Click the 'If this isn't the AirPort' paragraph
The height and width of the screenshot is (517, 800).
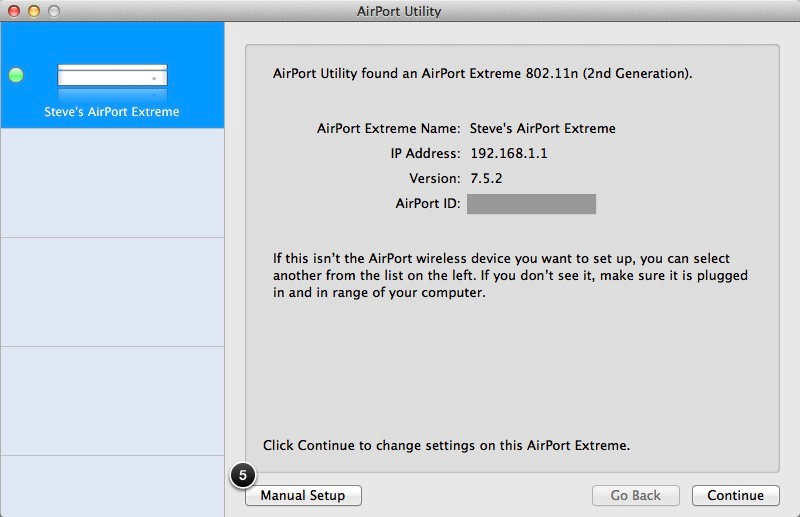coord(510,275)
